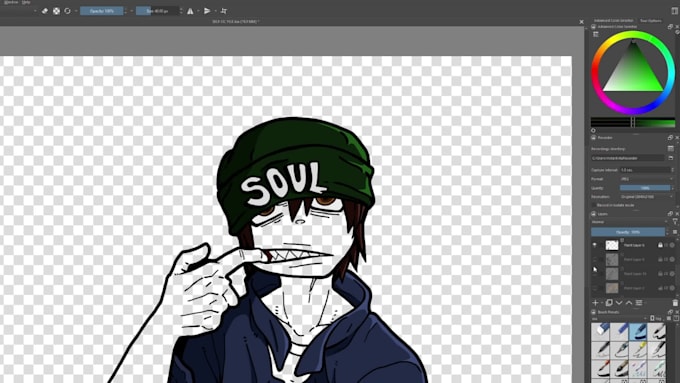
Task: Click the wrap around mode icon
Action: (x=224, y=11)
